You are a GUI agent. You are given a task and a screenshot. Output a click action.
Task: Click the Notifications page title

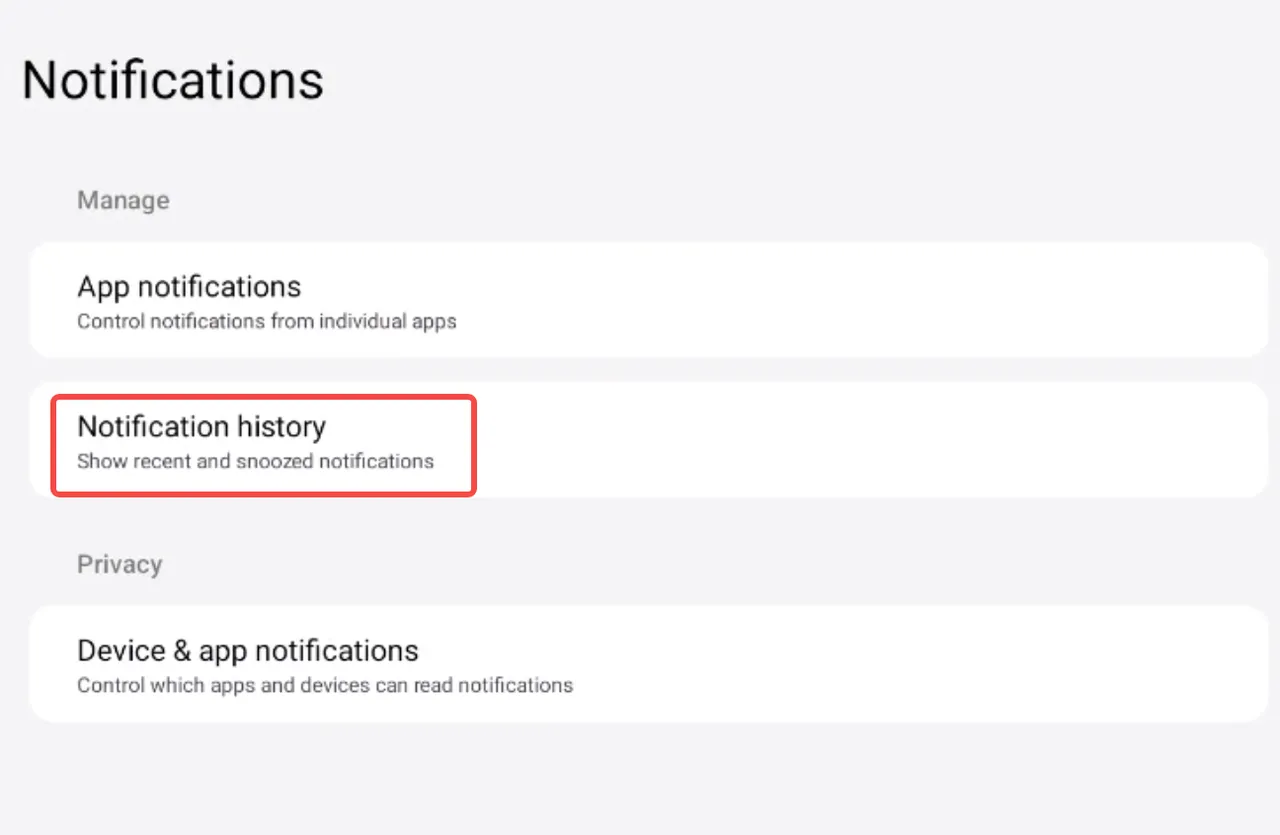pos(173,80)
